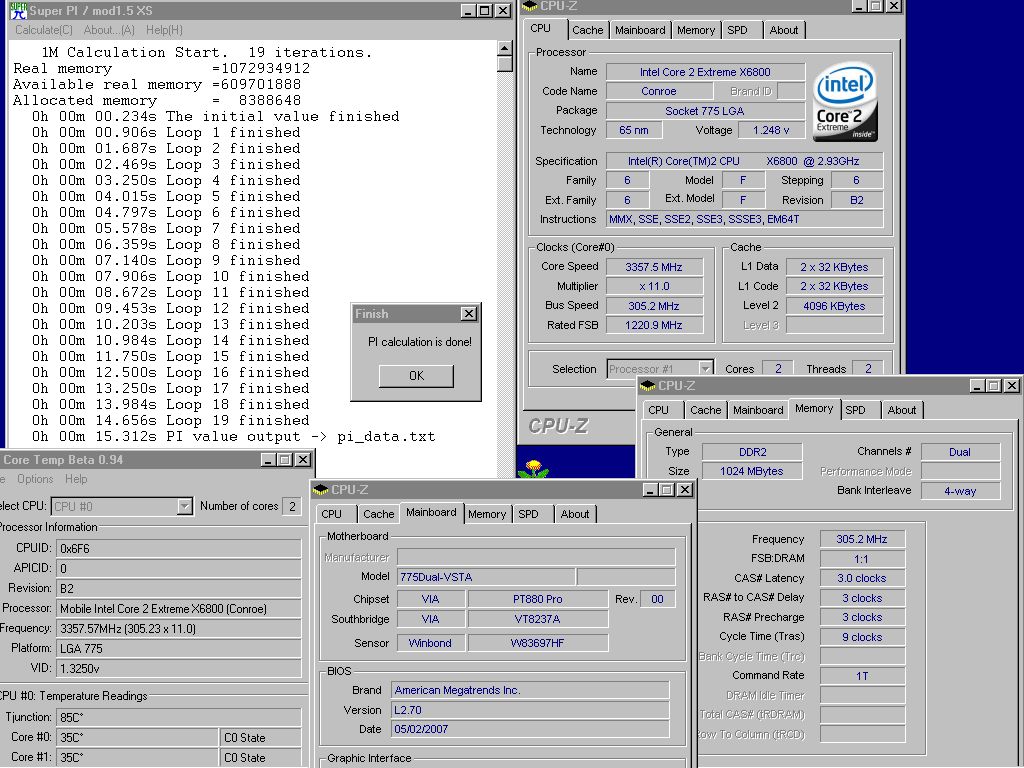This screenshot has width=1024, height=768.
Task: Switch to Memory tab in top CPU-Z window
Action: click(x=696, y=30)
